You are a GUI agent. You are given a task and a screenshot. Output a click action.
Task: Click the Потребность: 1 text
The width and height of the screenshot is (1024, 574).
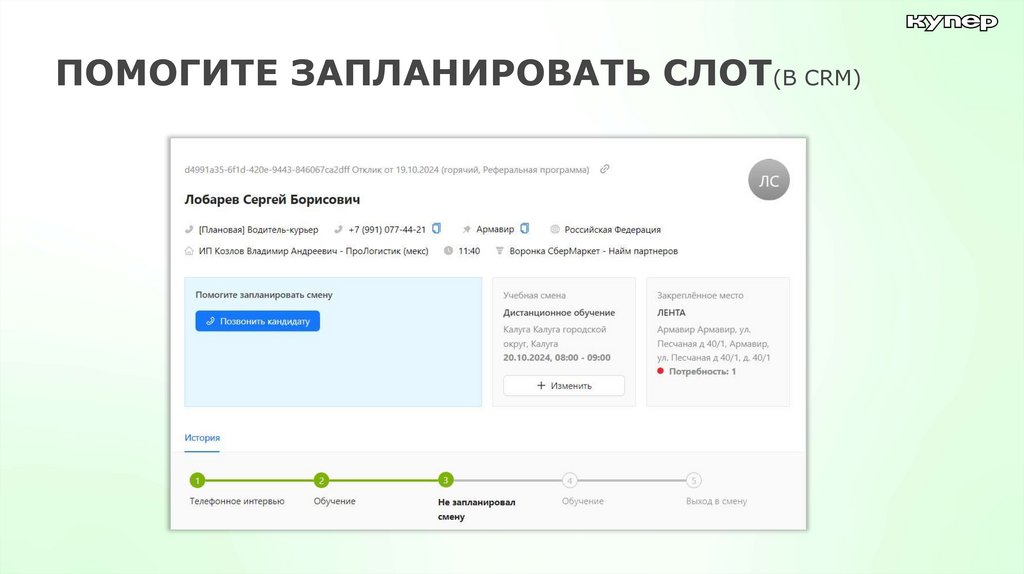[x=702, y=371]
